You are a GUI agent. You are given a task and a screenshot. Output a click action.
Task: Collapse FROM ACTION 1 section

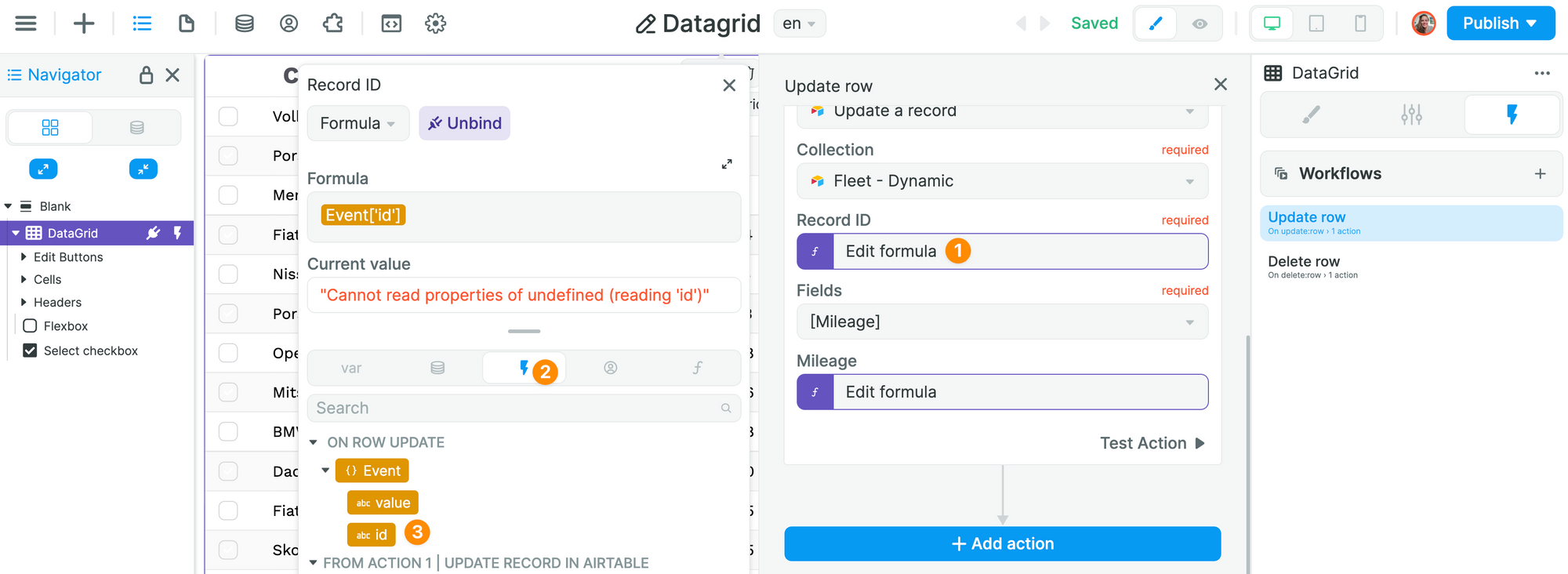(313, 563)
